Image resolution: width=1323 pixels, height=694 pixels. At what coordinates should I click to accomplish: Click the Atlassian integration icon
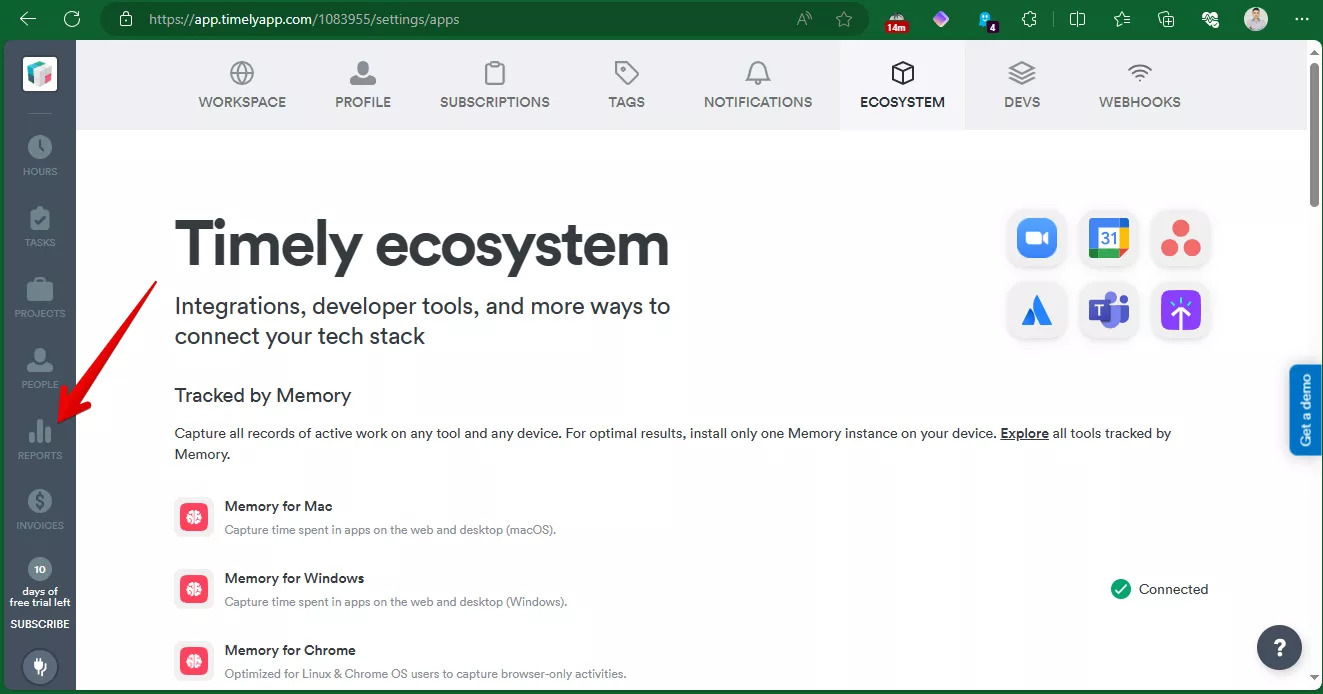click(1037, 311)
